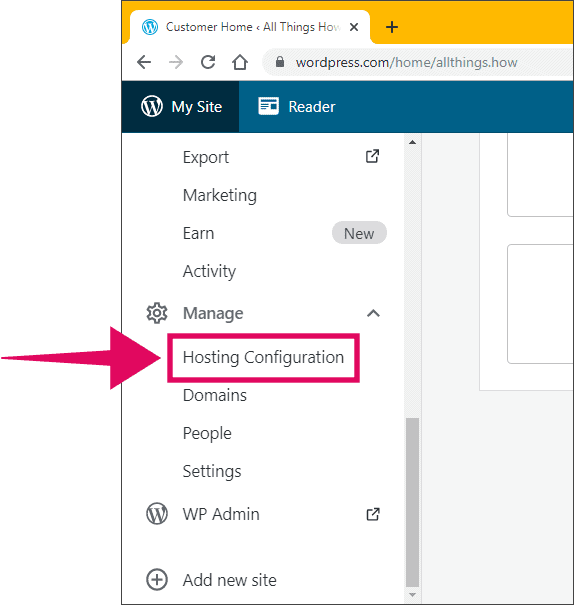Go to browser home icon
This screenshot has height=605, width=574.
(240, 62)
